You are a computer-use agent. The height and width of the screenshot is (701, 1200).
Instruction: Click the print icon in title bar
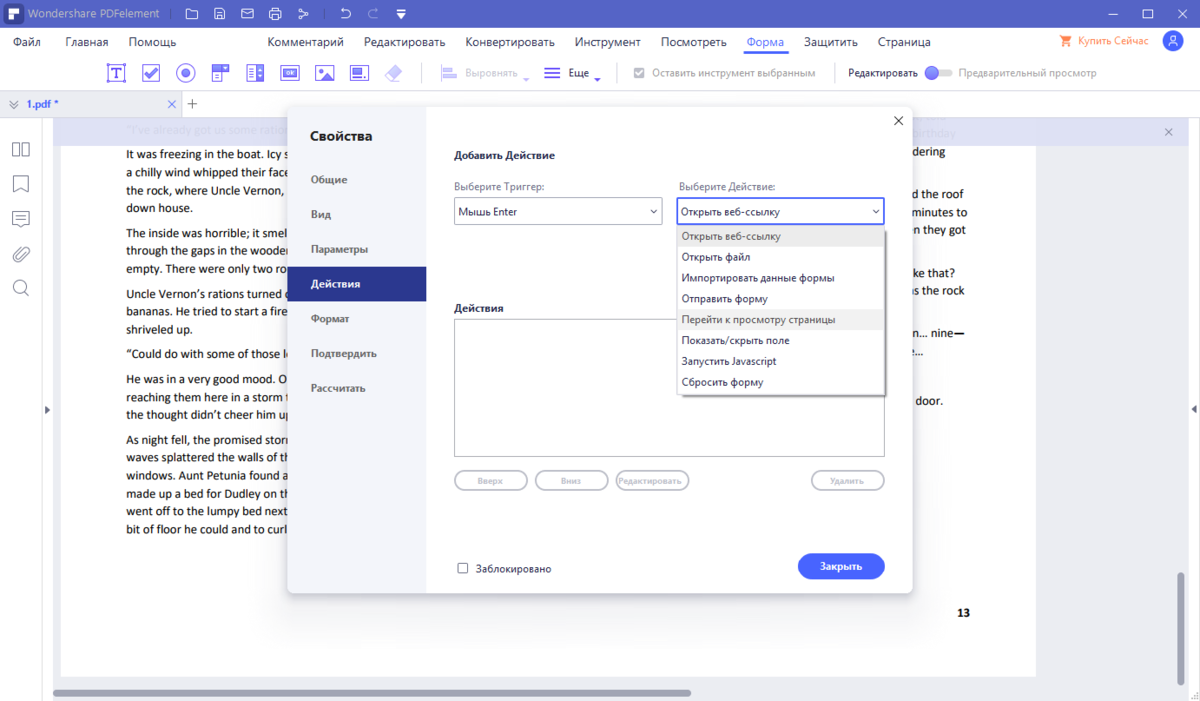coord(275,14)
